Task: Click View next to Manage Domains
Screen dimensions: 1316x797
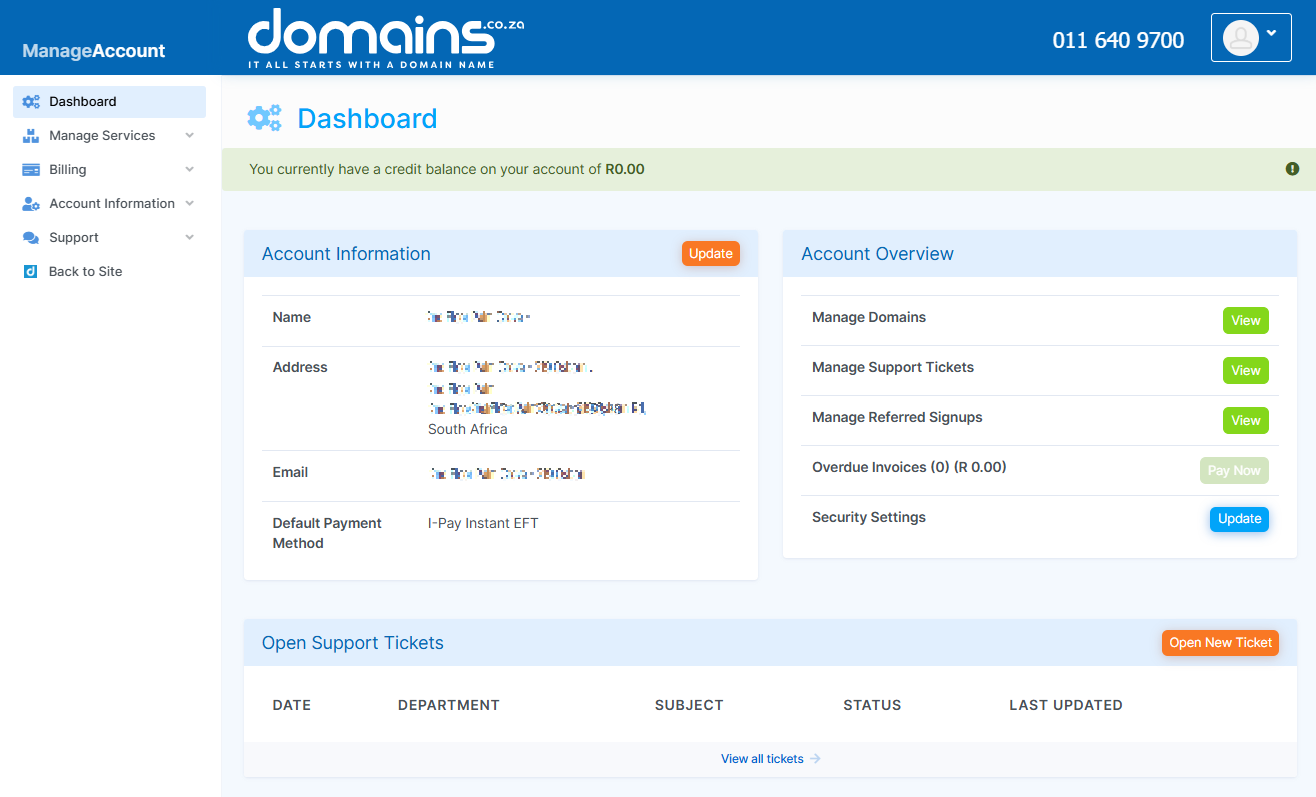Action: (1245, 320)
